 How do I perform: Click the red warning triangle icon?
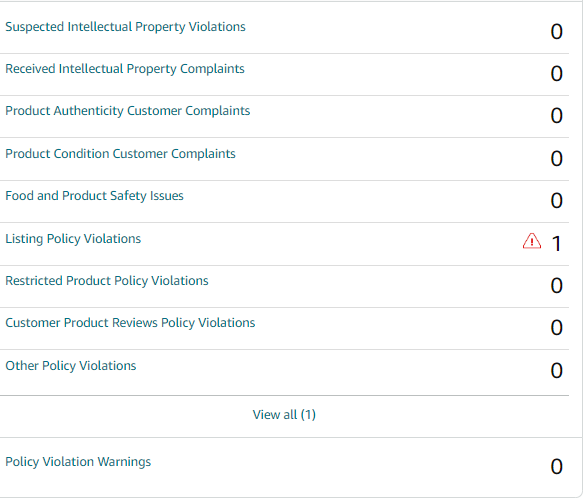point(532,241)
